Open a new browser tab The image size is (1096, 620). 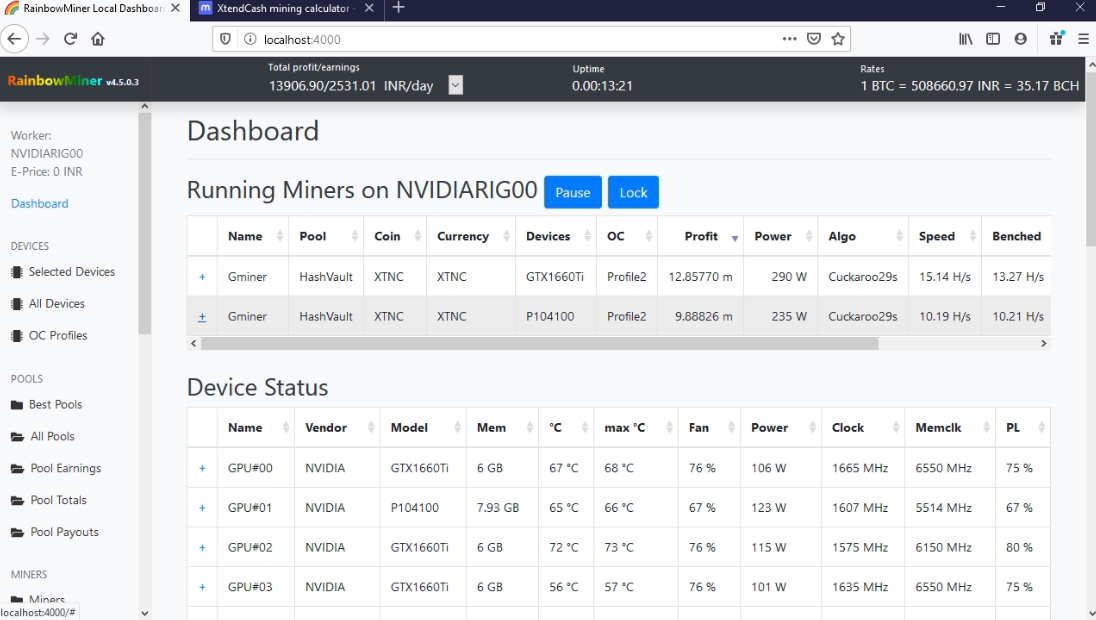pyautogui.click(x=398, y=8)
